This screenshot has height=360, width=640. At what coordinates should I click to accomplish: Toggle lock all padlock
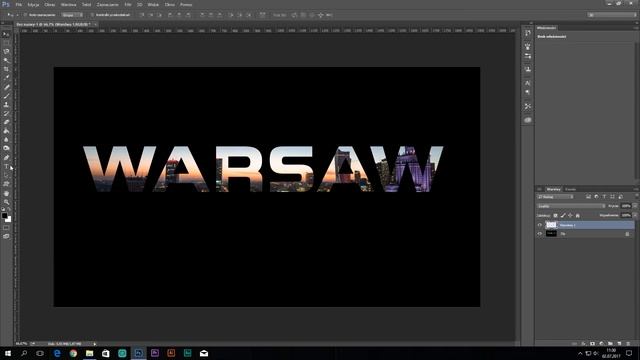click(578, 216)
